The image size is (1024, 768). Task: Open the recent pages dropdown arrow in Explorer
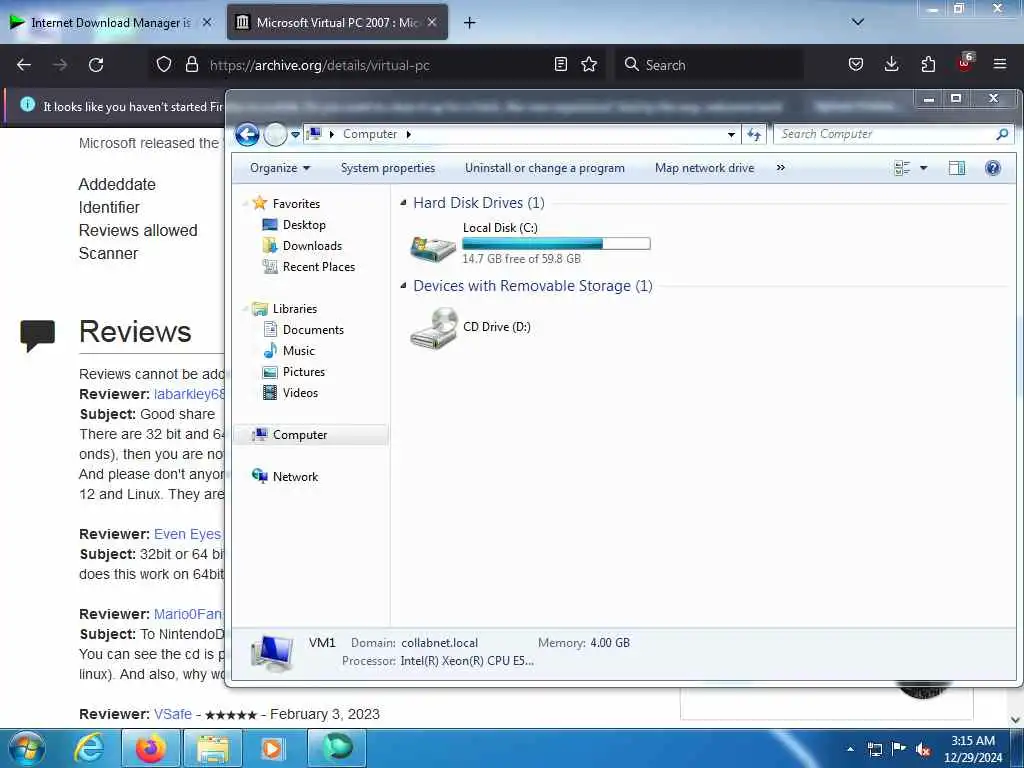click(295, 135)
